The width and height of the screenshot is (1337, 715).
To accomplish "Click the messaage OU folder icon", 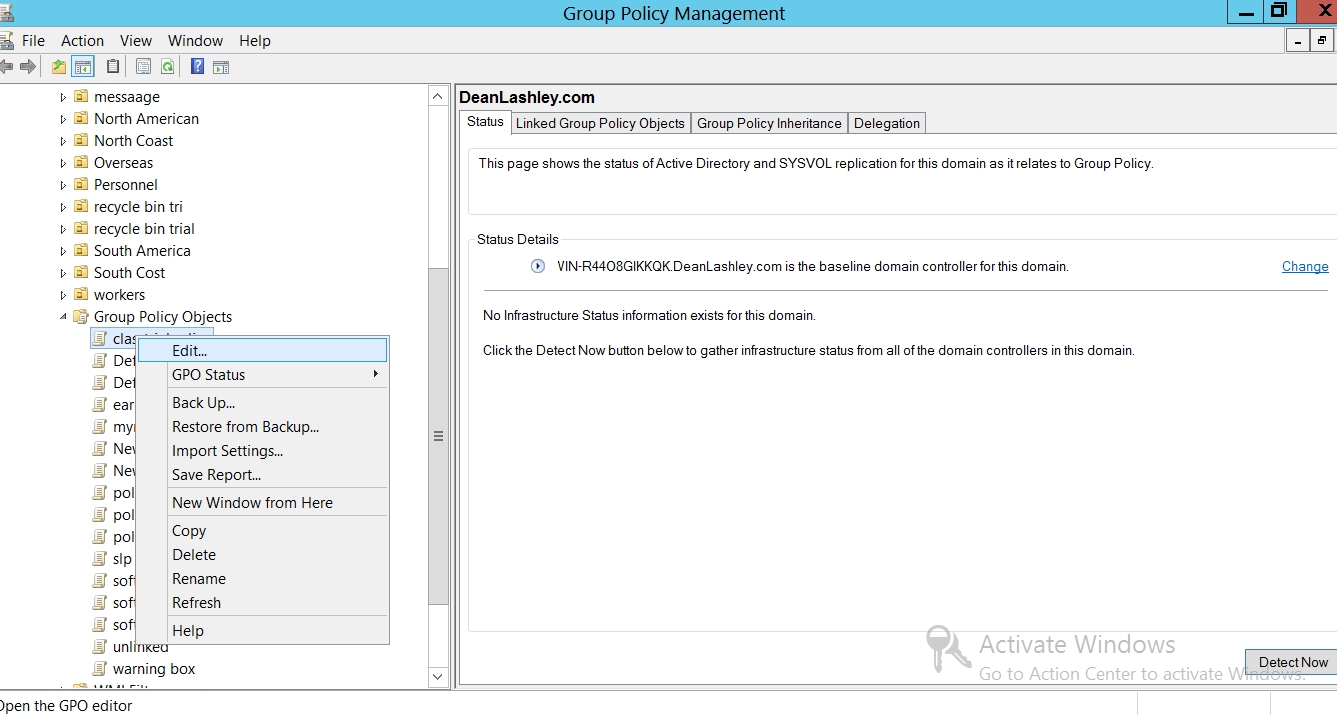I will tap(81, 97).
